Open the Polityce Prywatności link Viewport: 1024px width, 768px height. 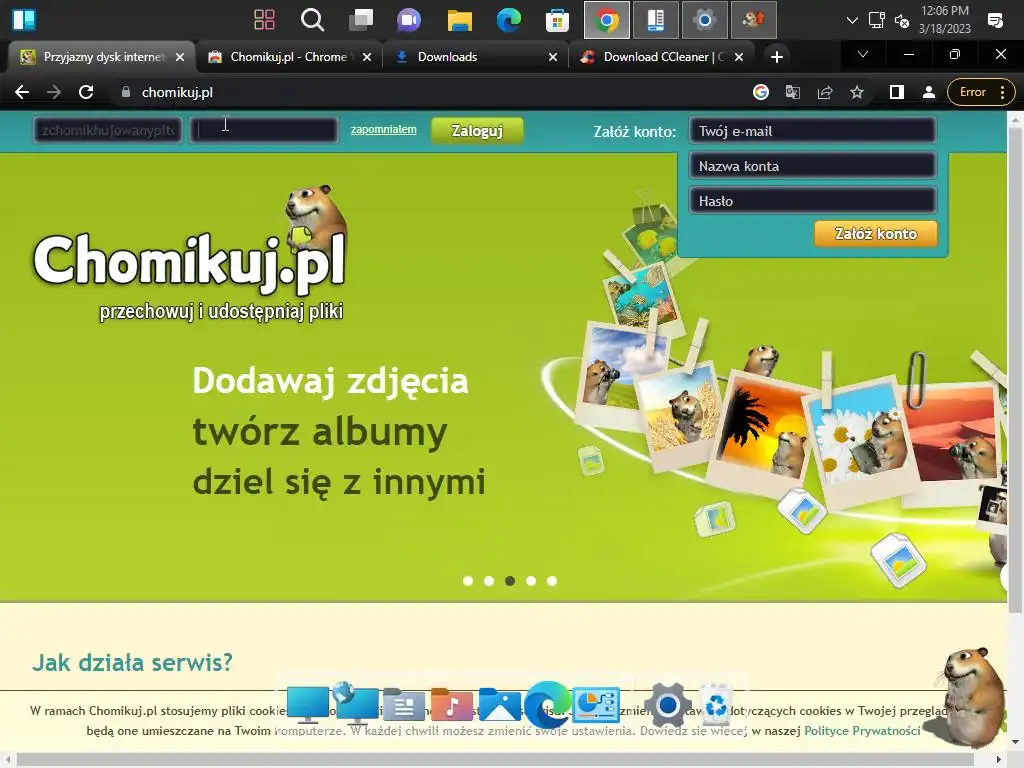(x=862, y=731)
